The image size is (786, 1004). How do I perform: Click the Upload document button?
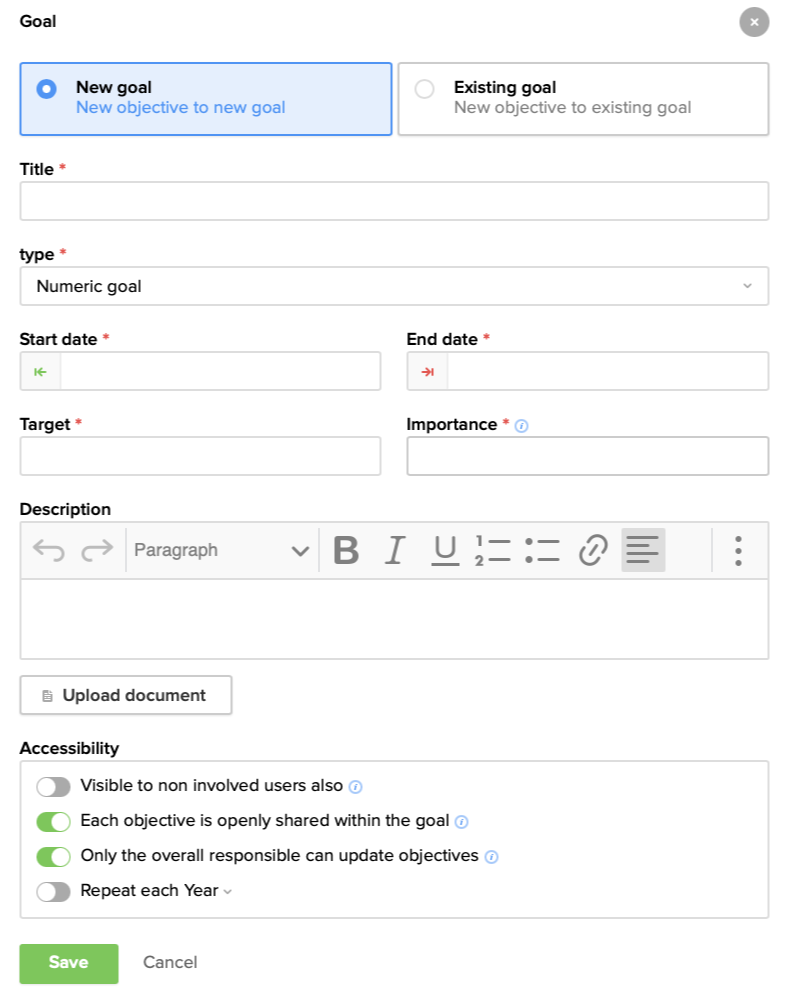coord(126,695)
